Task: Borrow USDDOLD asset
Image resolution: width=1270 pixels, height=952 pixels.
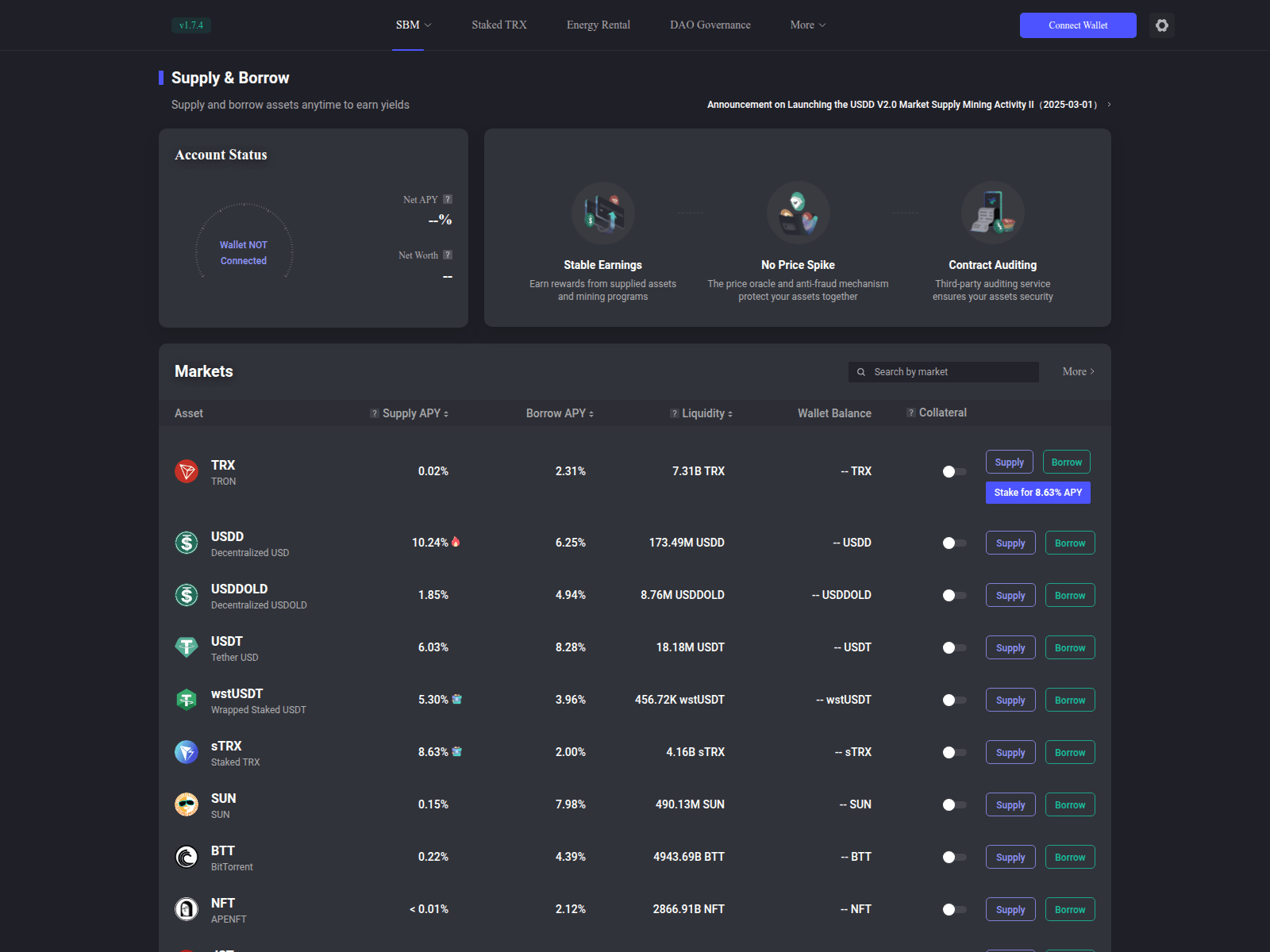Action: 1070,596
